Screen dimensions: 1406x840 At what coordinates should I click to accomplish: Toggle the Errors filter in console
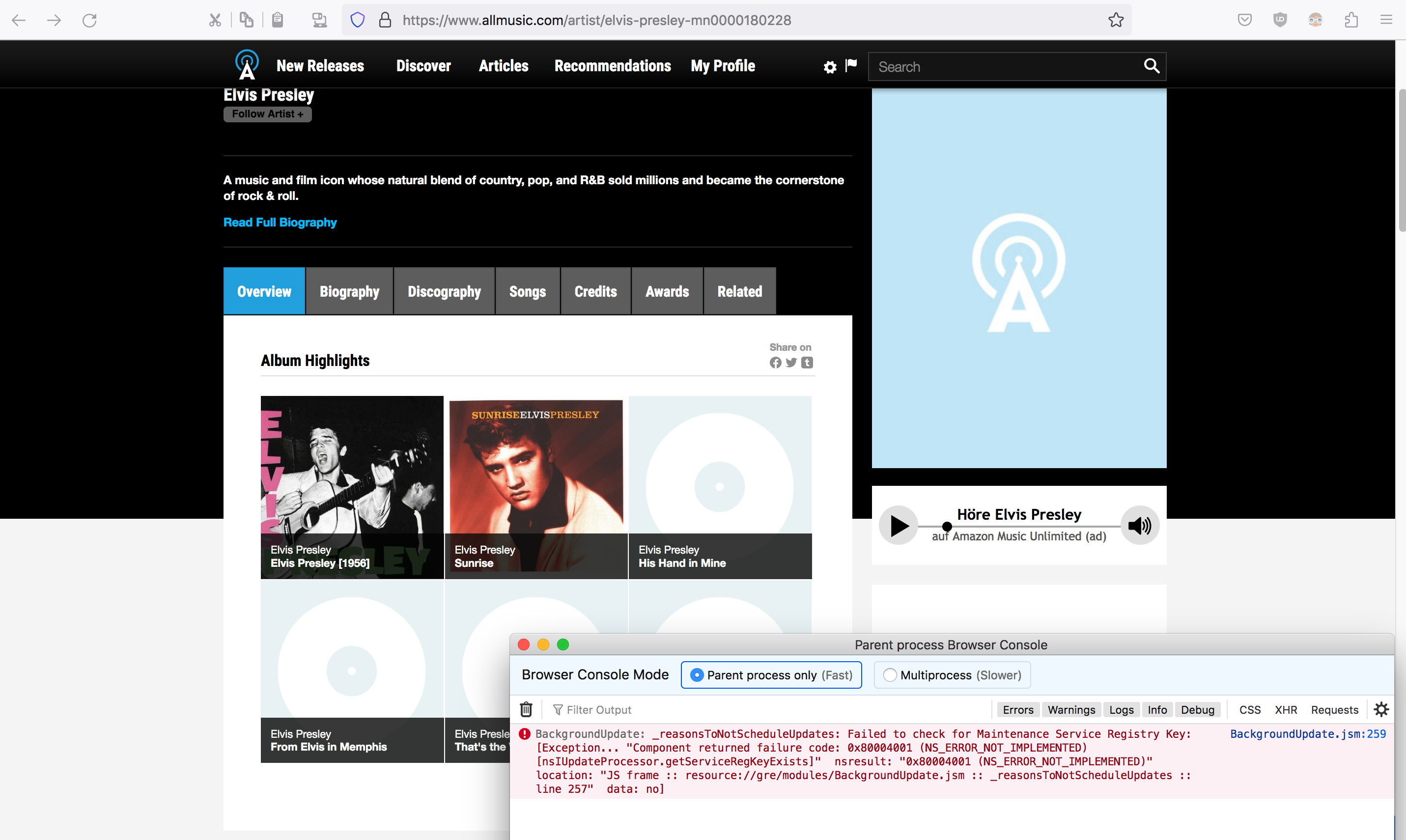point(1018,709)
